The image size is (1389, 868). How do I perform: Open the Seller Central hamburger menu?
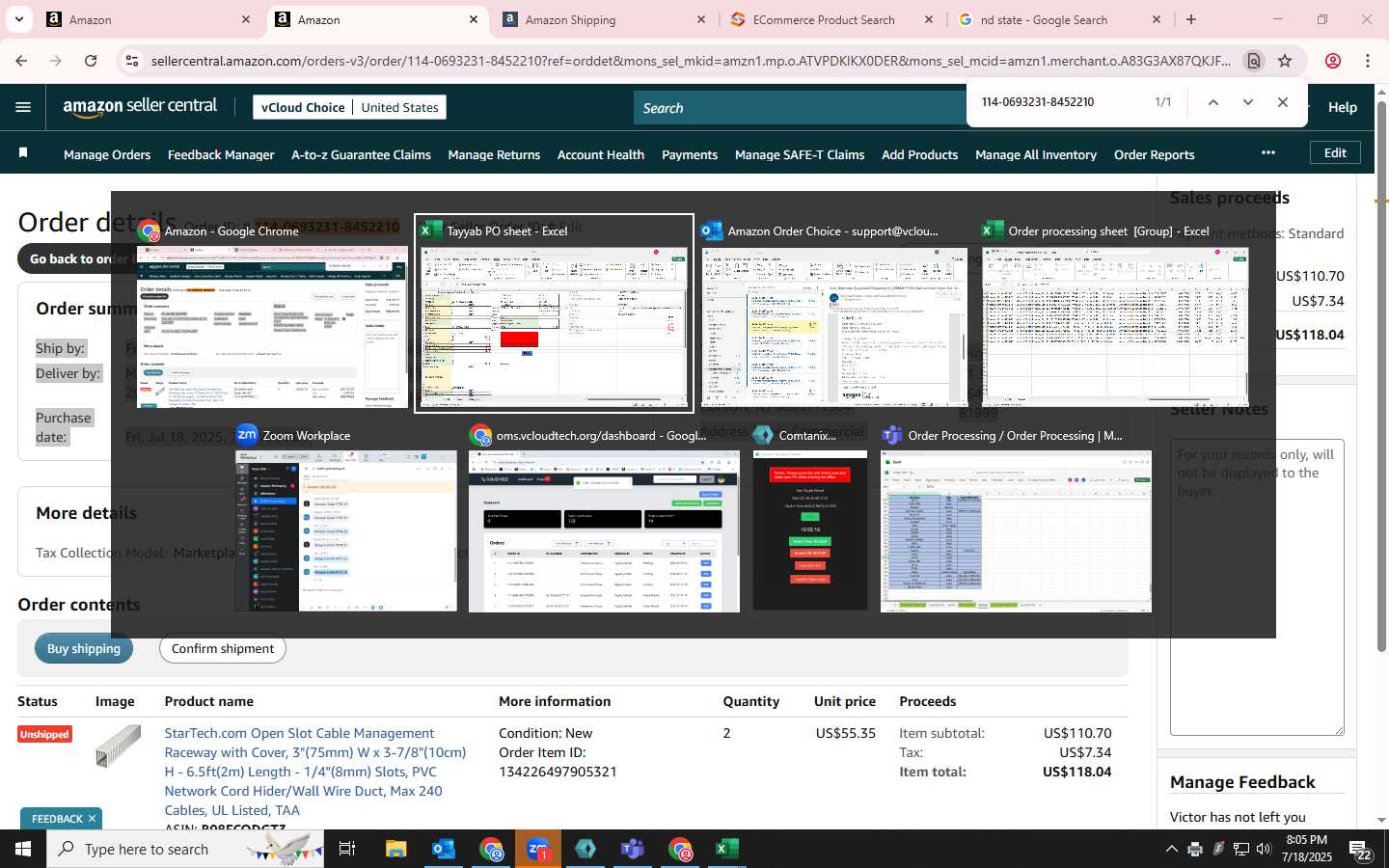point(23,107)
